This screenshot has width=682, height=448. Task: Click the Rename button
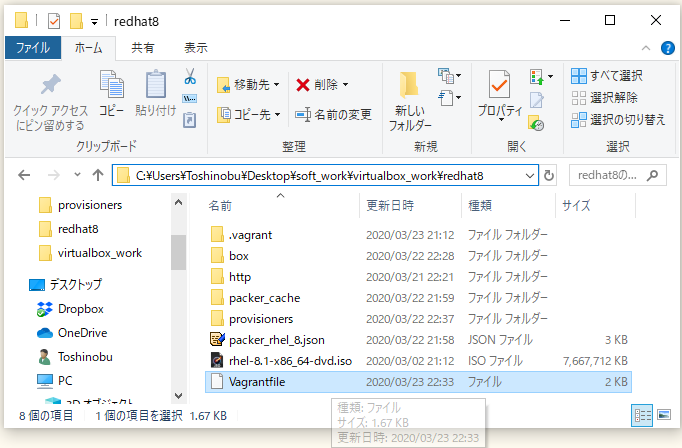point(334,115)
